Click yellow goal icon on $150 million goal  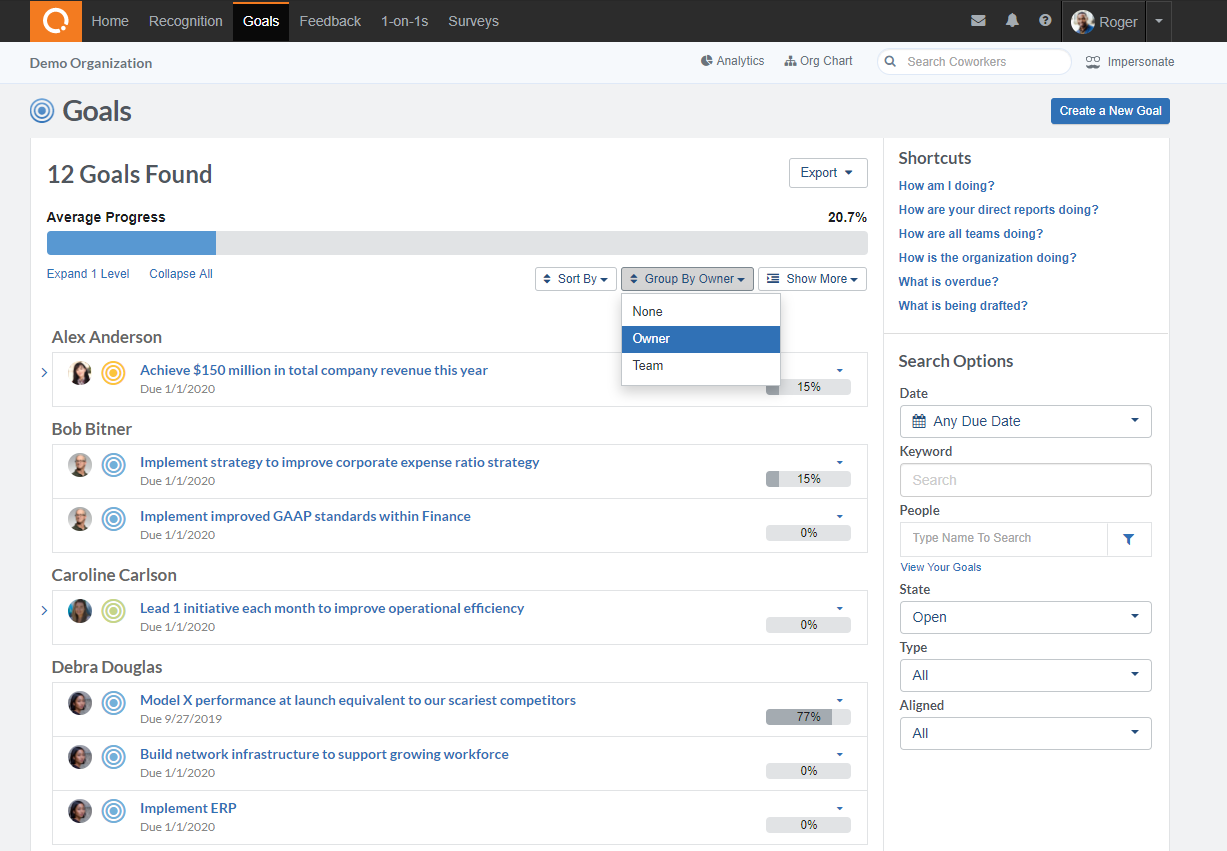point(114,373)
